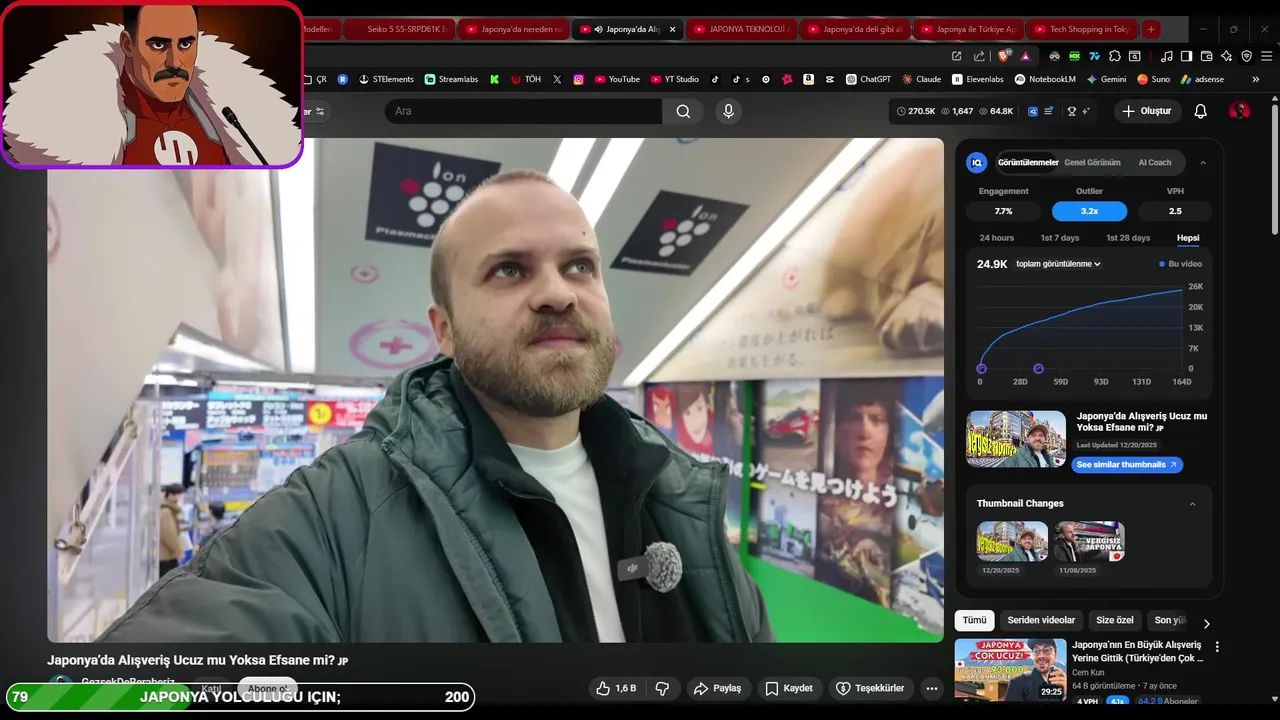Screen dimensions: 1280x720
Task: Click second thumbnail-change marker on chart
Action: 1038,369
